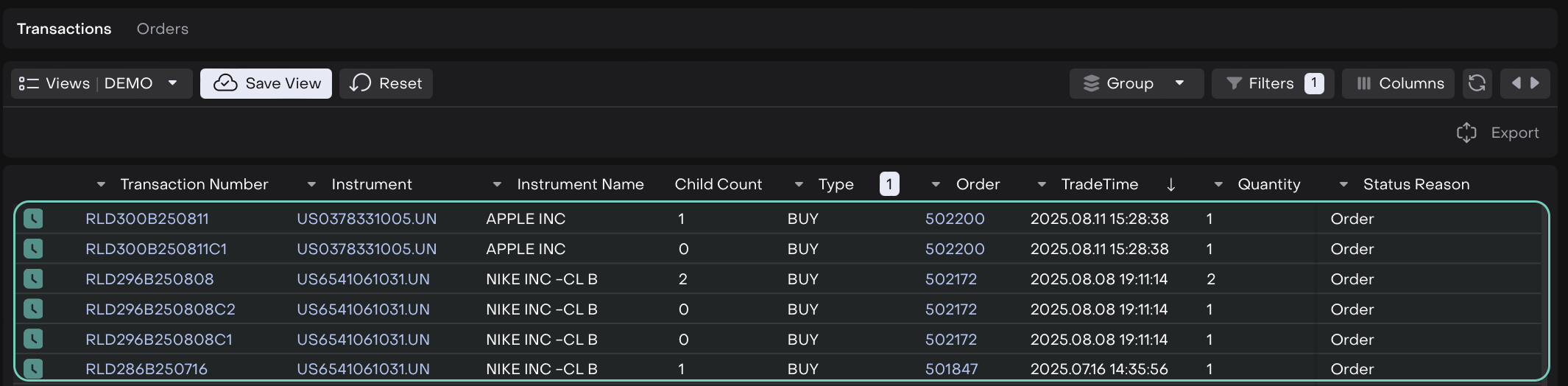Click the Type column filter badge
This screenshot has height=386, width=1568.
(x=889, y=184)
